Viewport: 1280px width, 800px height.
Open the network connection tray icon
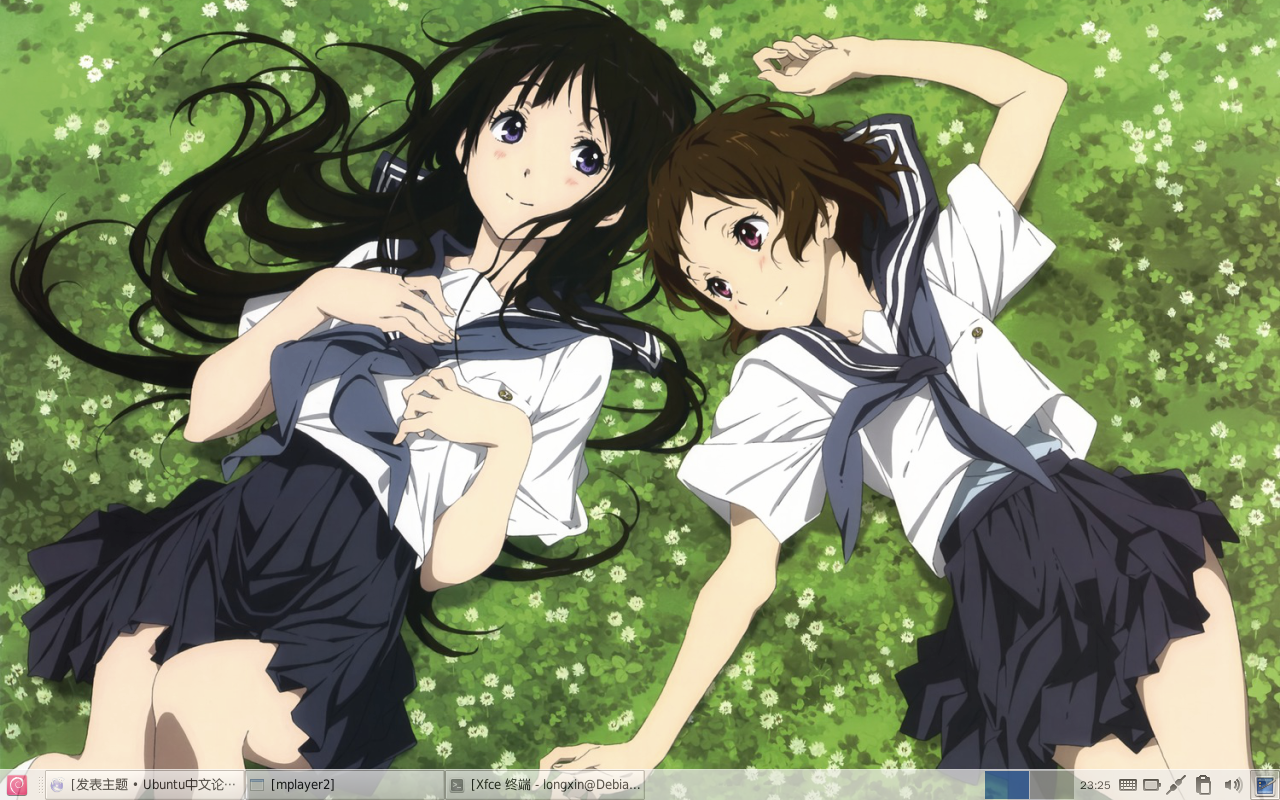1177,785
